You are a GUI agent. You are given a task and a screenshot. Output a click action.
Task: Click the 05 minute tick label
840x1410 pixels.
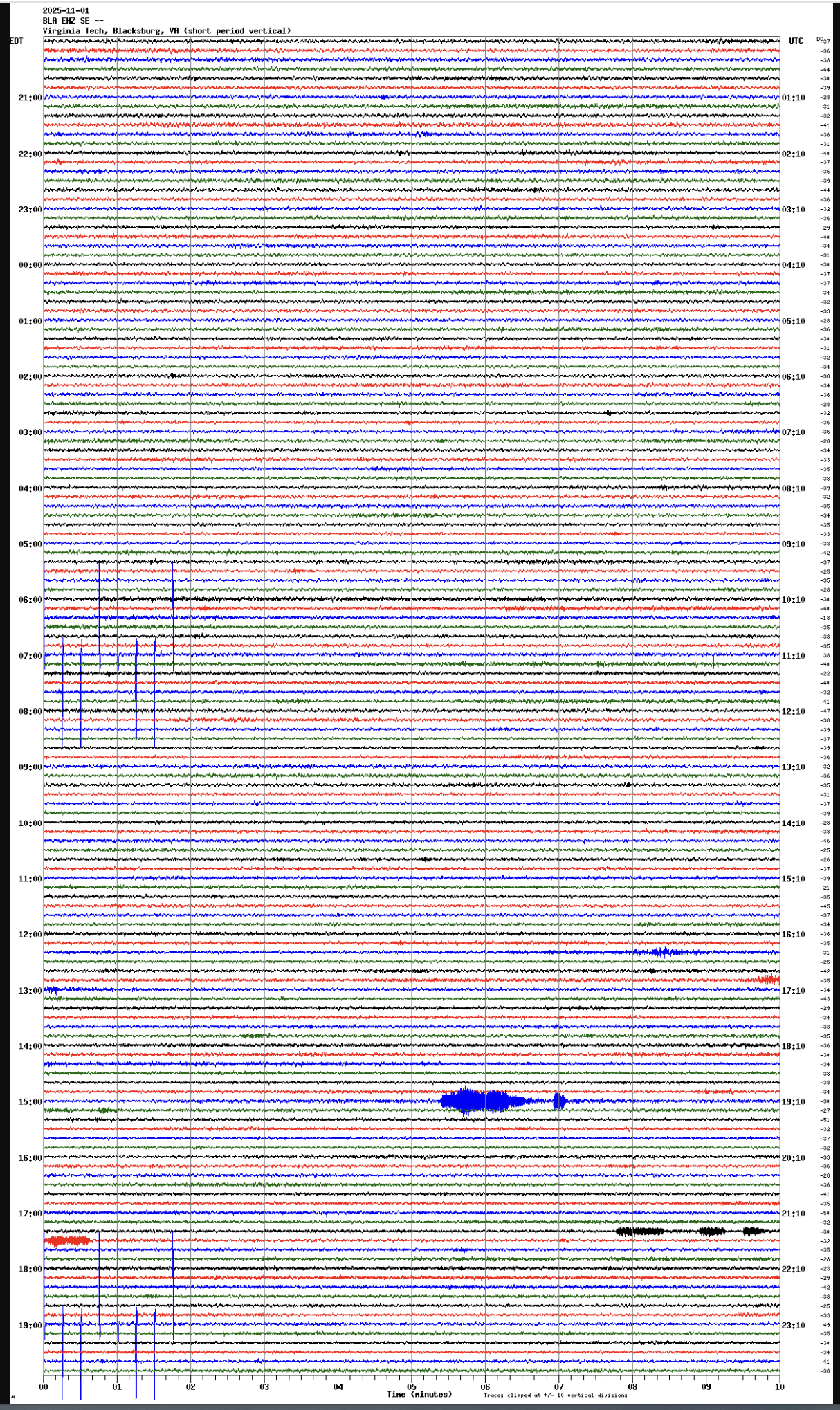[x=412, y=1386]
